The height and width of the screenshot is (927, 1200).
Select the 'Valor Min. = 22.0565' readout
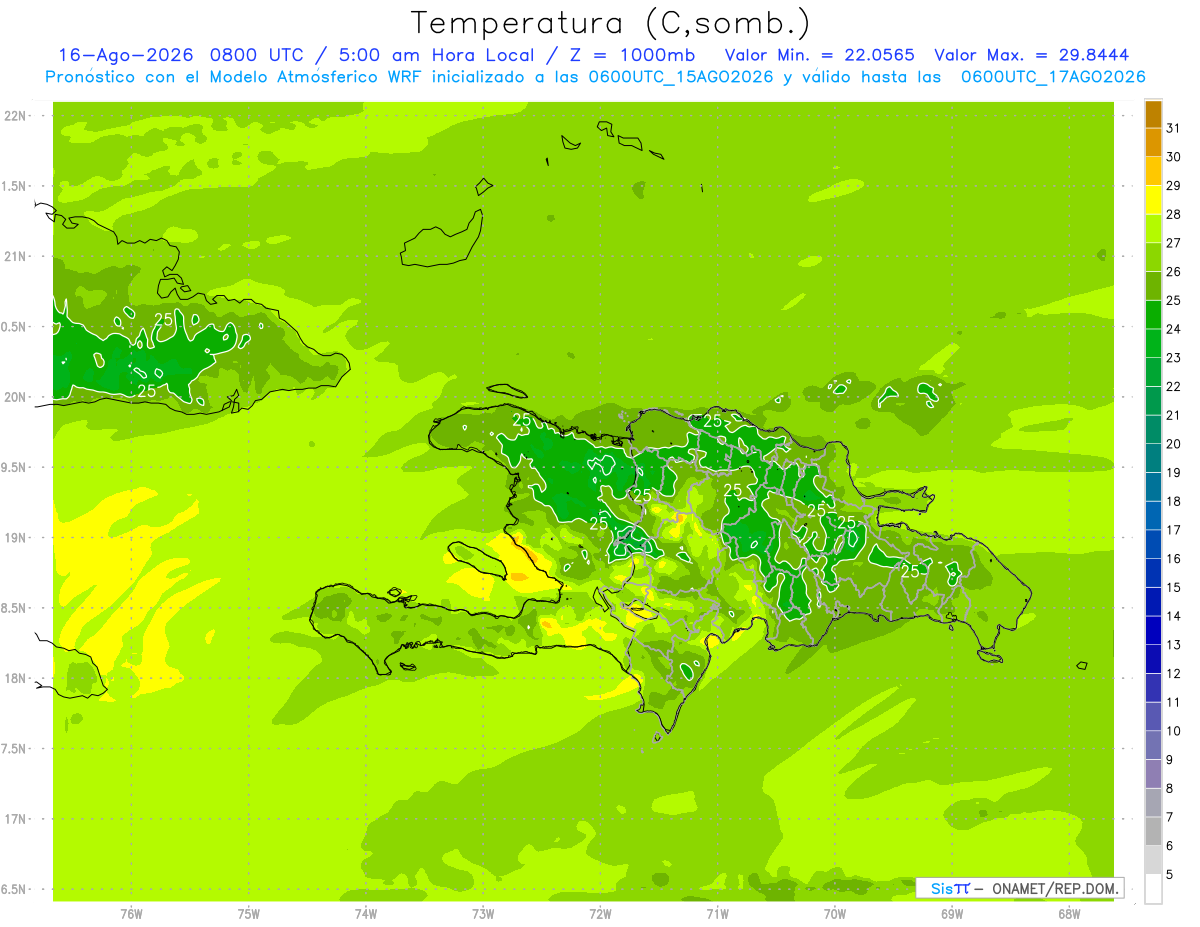pyautogui.click(x=820, y=55)
